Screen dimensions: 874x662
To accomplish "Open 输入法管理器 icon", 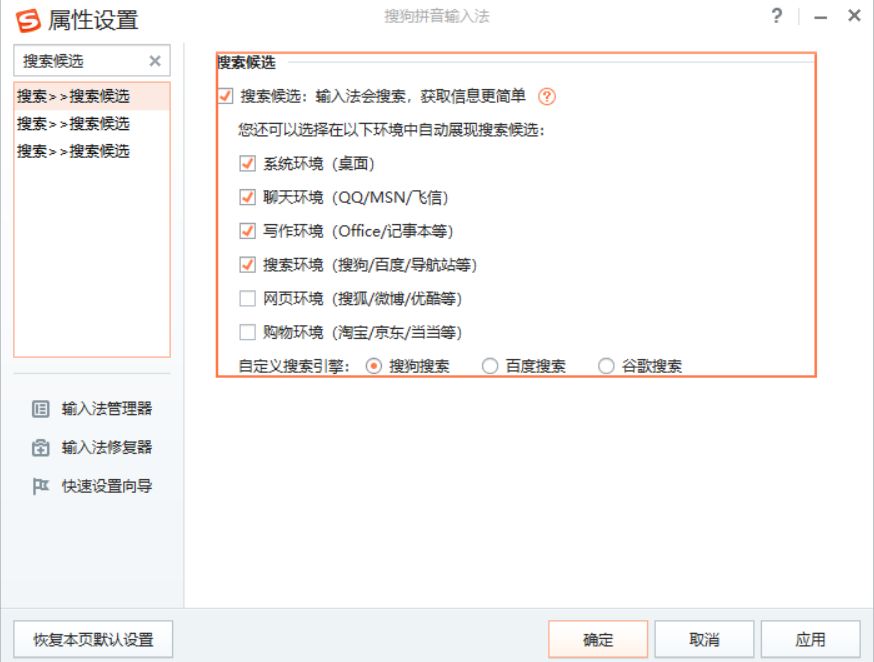I will click(x=41, y=409).
